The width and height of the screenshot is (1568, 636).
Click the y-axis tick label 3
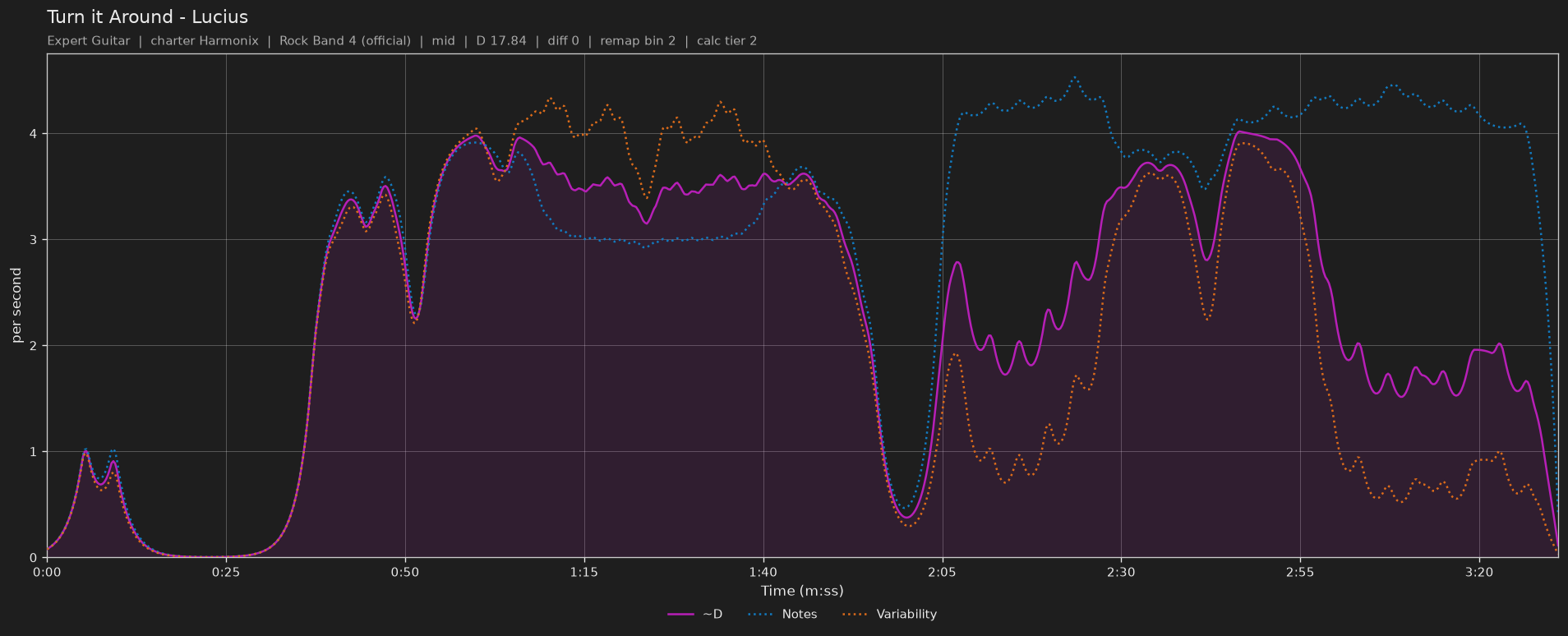pos(35,240)
